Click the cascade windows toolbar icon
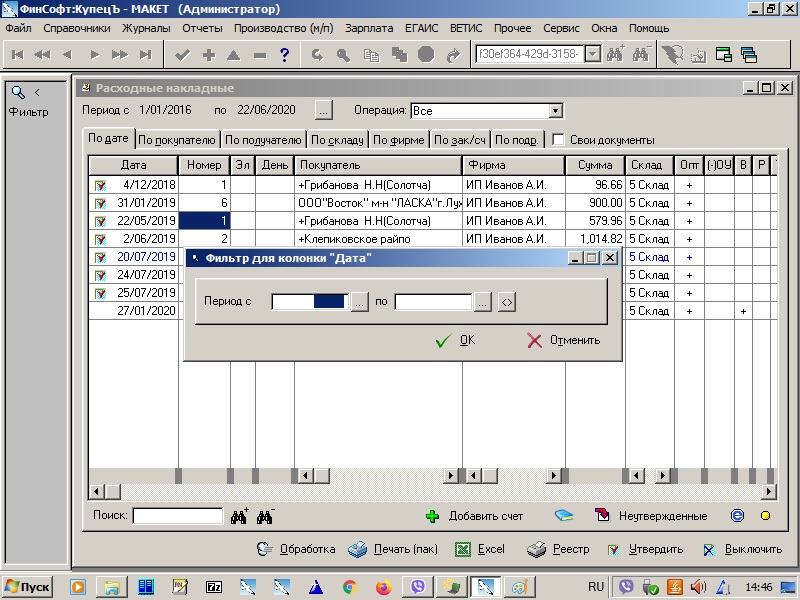This screenshot has width=800, height=600. coord(748,55)
